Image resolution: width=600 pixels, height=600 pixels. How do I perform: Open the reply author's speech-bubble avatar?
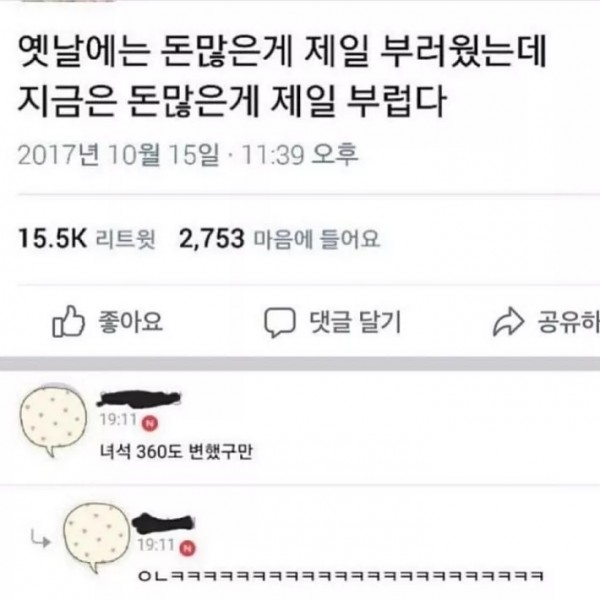click(x=96, y=537)
